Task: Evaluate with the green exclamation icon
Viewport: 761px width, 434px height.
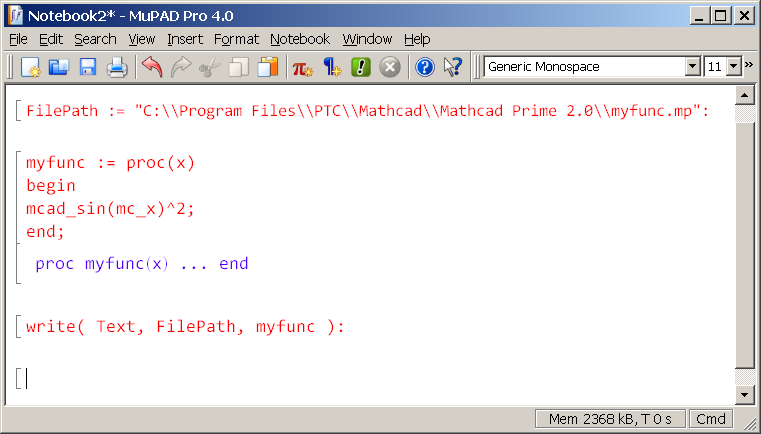Action: [x=361, y=67]
